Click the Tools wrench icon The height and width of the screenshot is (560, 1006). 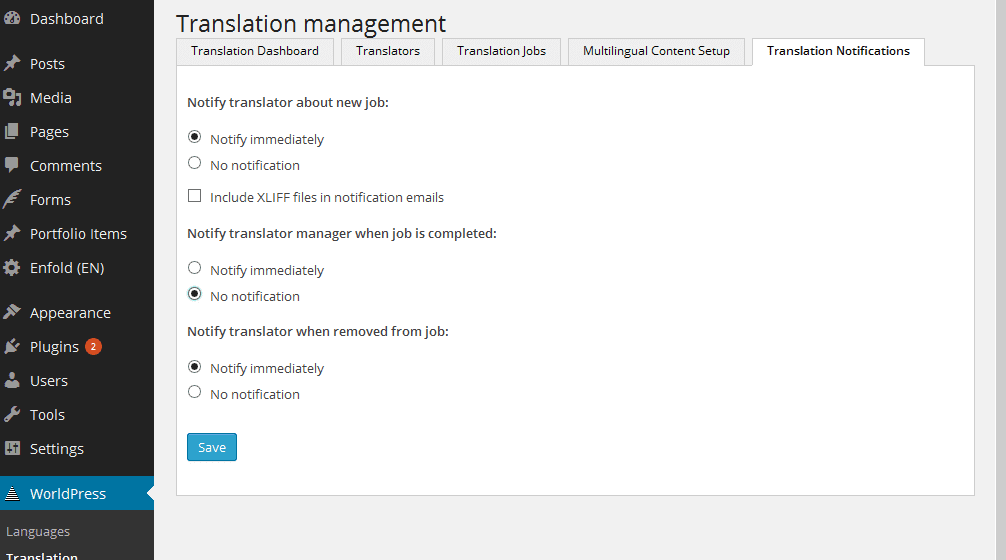coord(12,414)
